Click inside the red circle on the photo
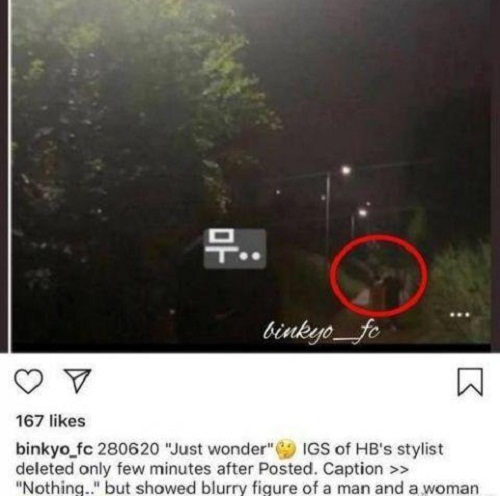Screen dimensions: 500x496 379,276
